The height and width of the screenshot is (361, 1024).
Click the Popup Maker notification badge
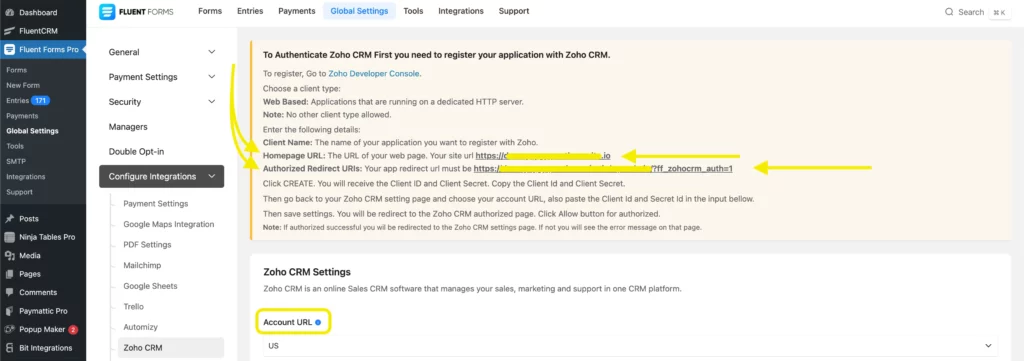[x=73, y=330]
